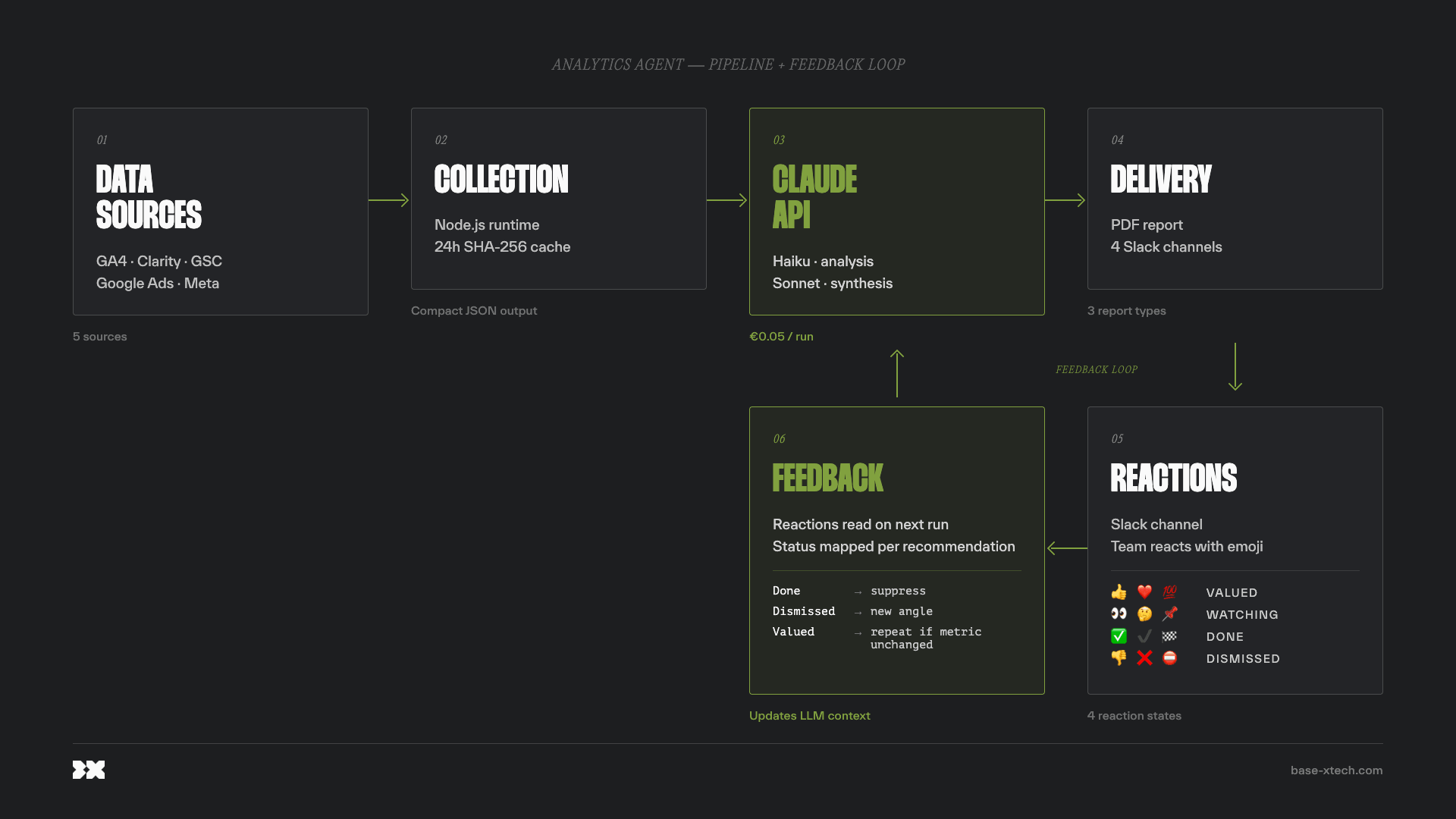Click the '4 Slack channels' text
1456x819 pixels.
click(1166, 247)
